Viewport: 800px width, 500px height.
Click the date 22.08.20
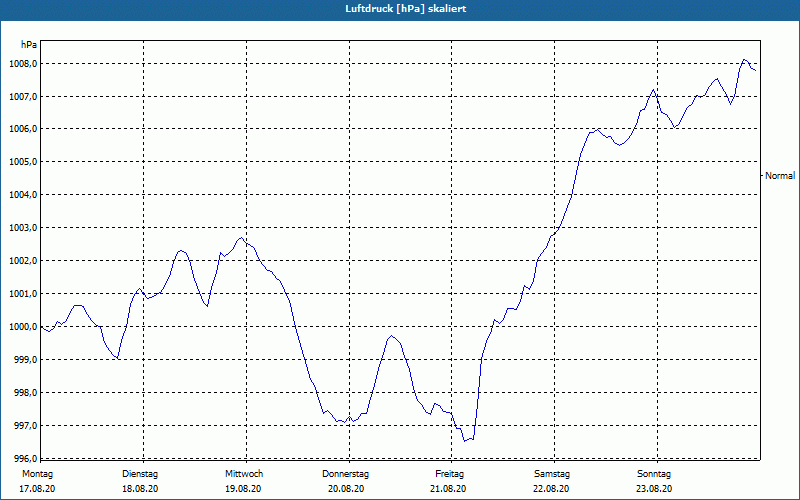coord(551,489)
